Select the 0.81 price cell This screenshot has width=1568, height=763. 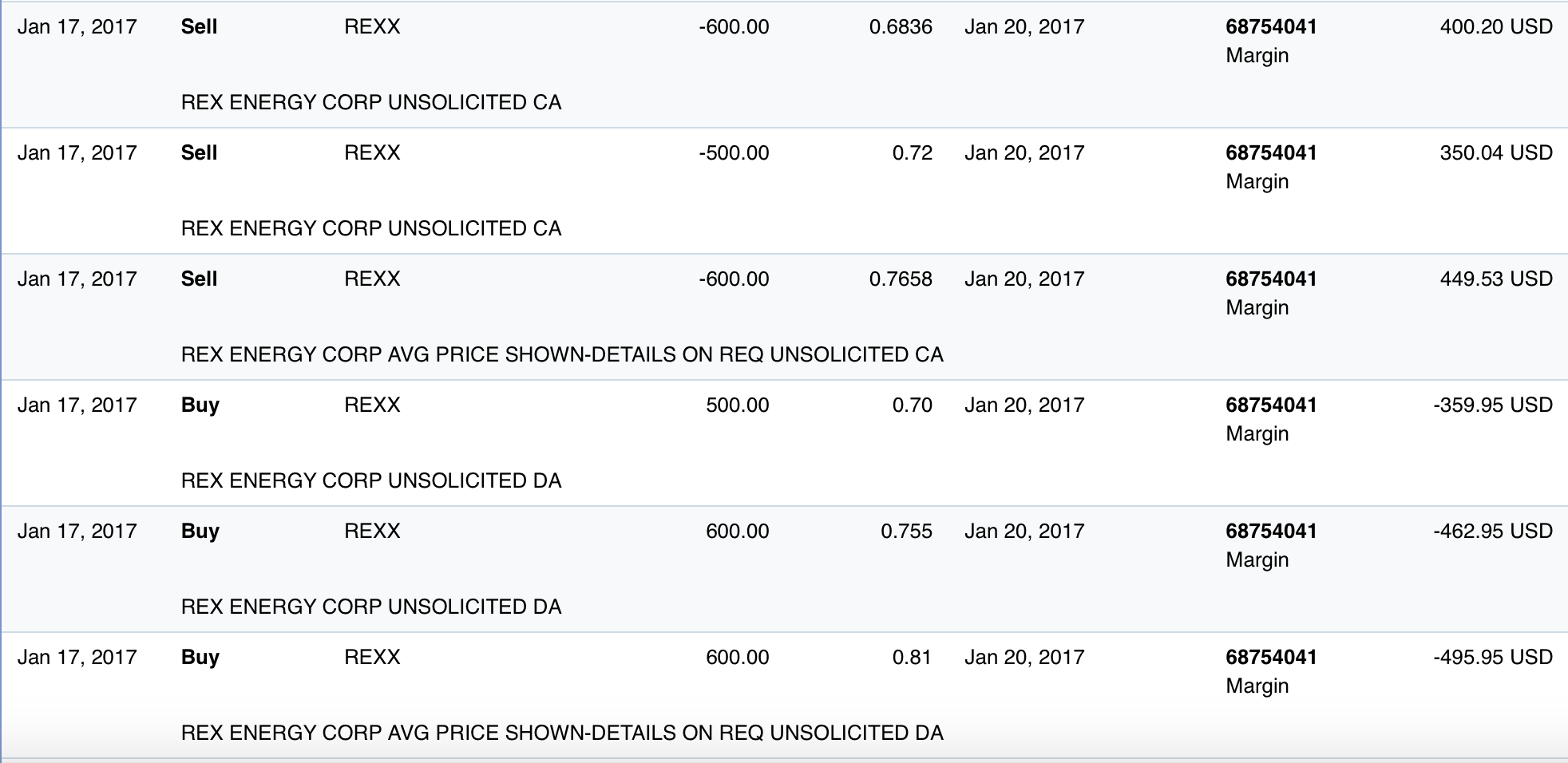point(912,658)
